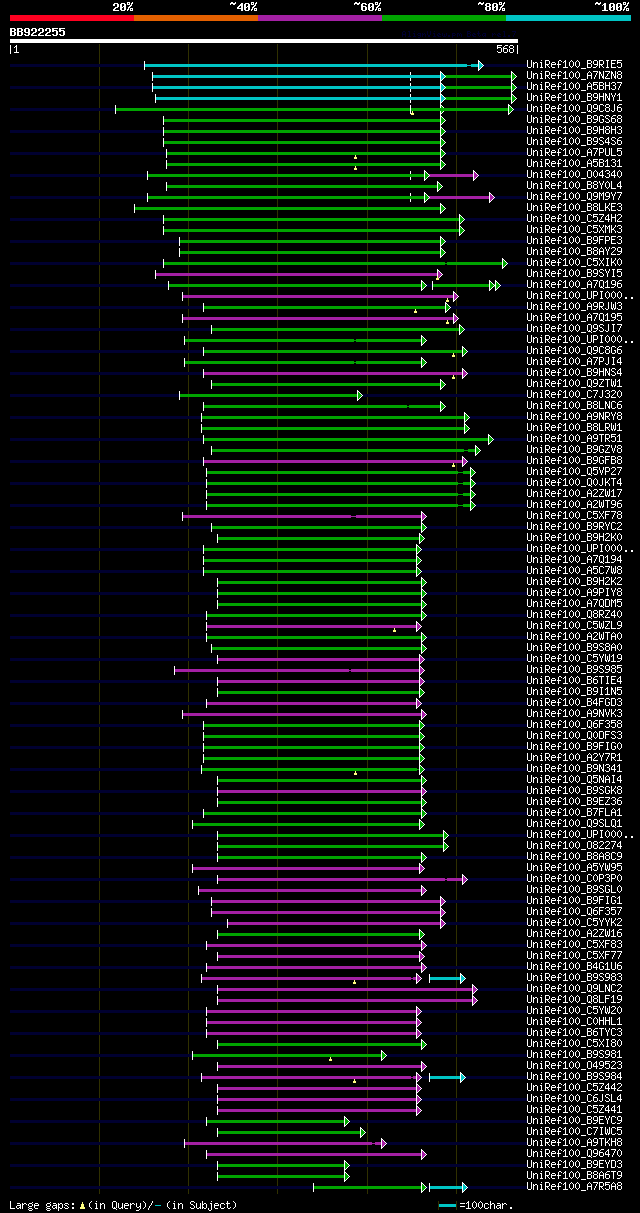Select hit label UniRef100_B9N341
The width and height of the screenshot is (640, 1213).
(574, 769)
